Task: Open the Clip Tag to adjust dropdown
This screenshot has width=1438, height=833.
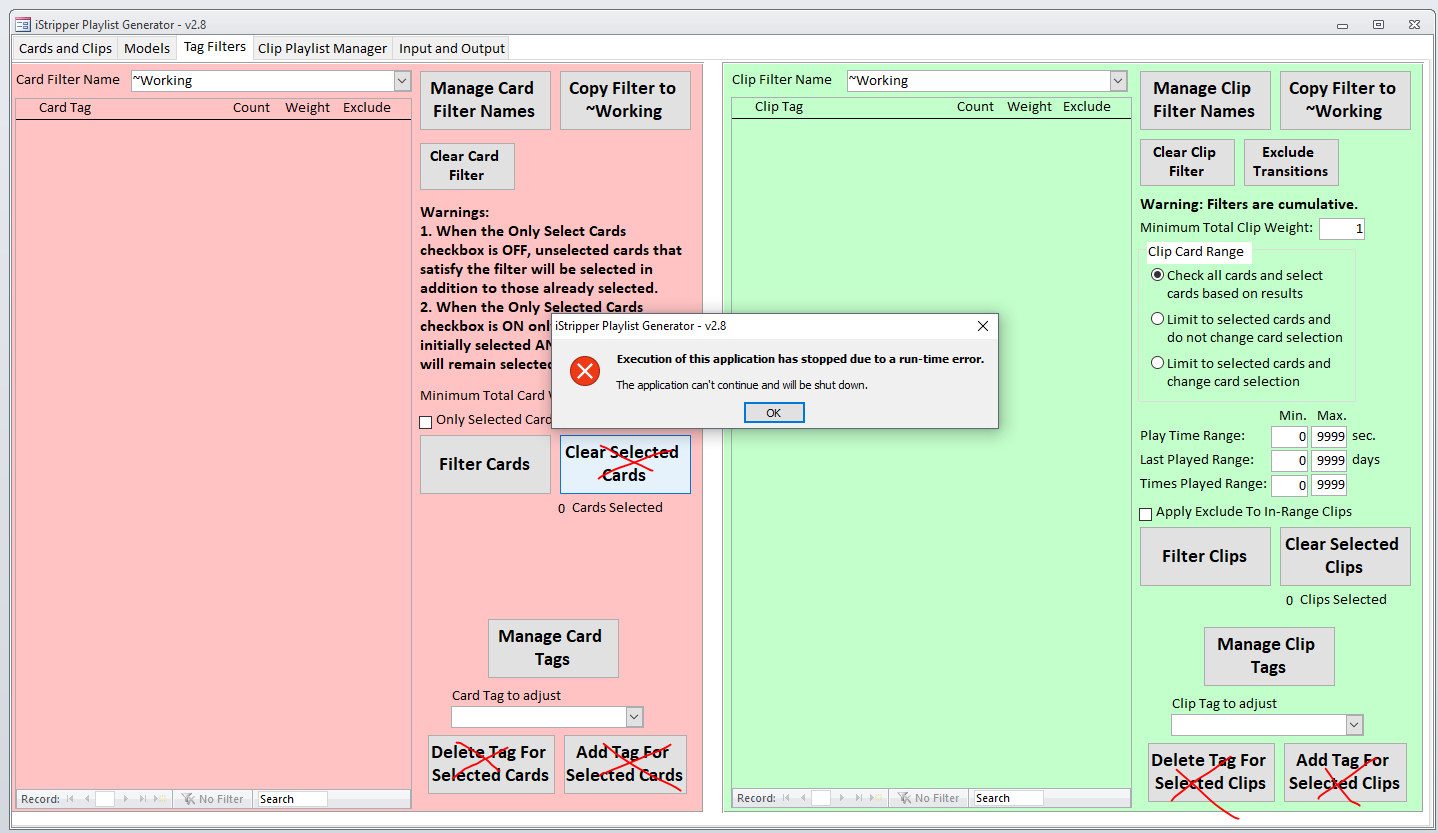Action: coord(1354,725)
